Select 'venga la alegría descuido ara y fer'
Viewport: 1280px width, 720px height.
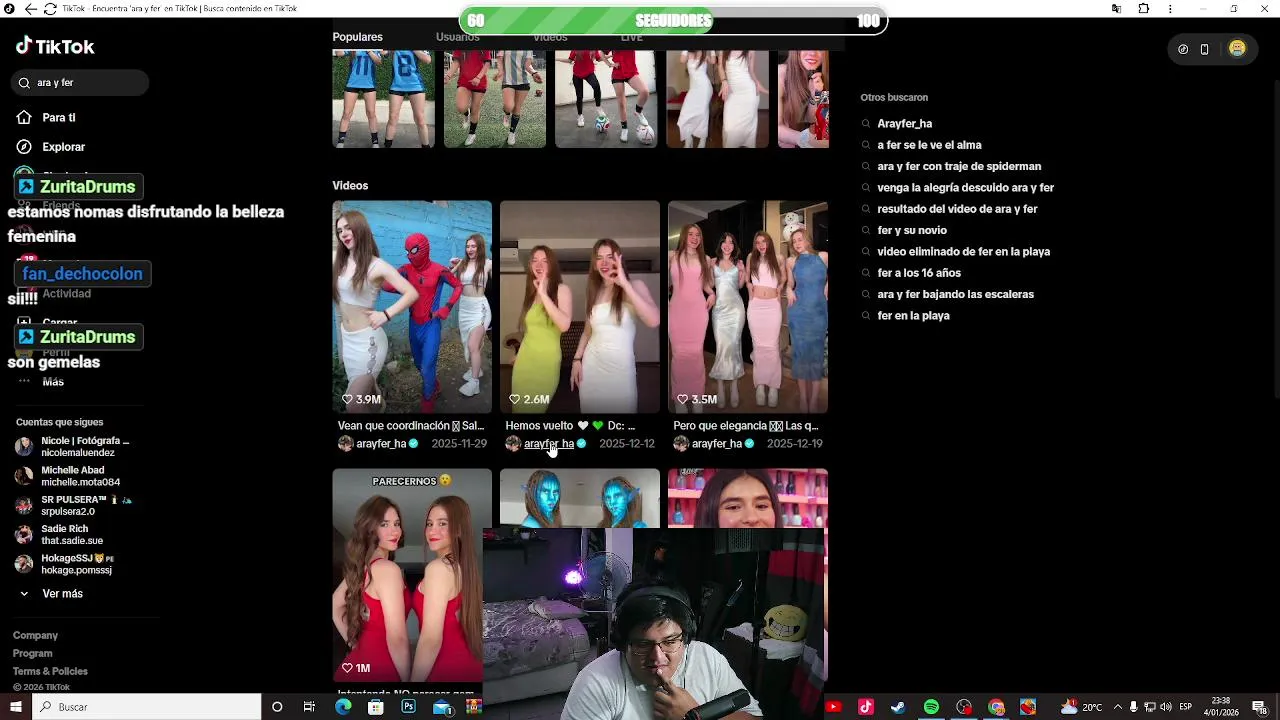click(x=965, y=188)
